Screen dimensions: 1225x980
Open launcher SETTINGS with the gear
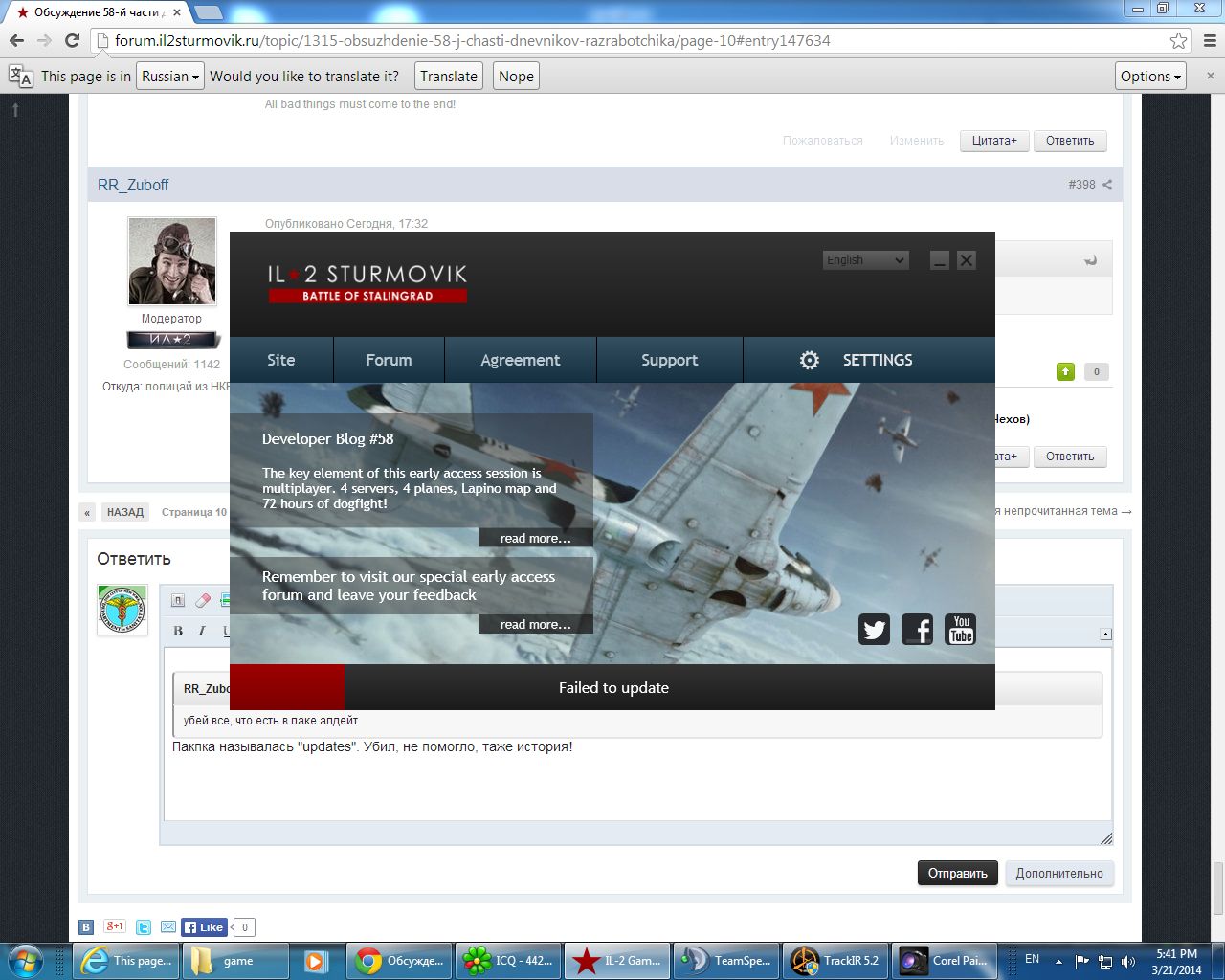tap(810, 360)
